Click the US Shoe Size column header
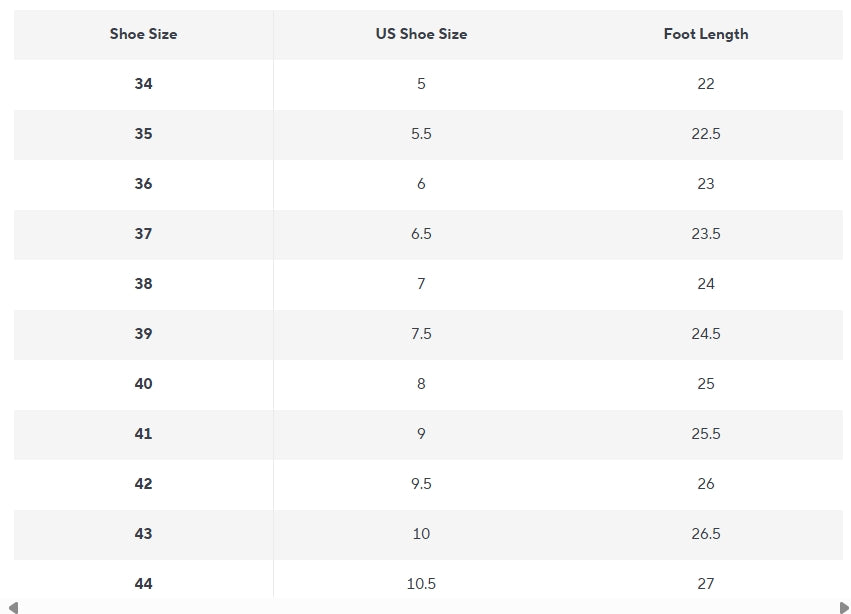Viewport: 851px width, 614px height. [421, 34]
